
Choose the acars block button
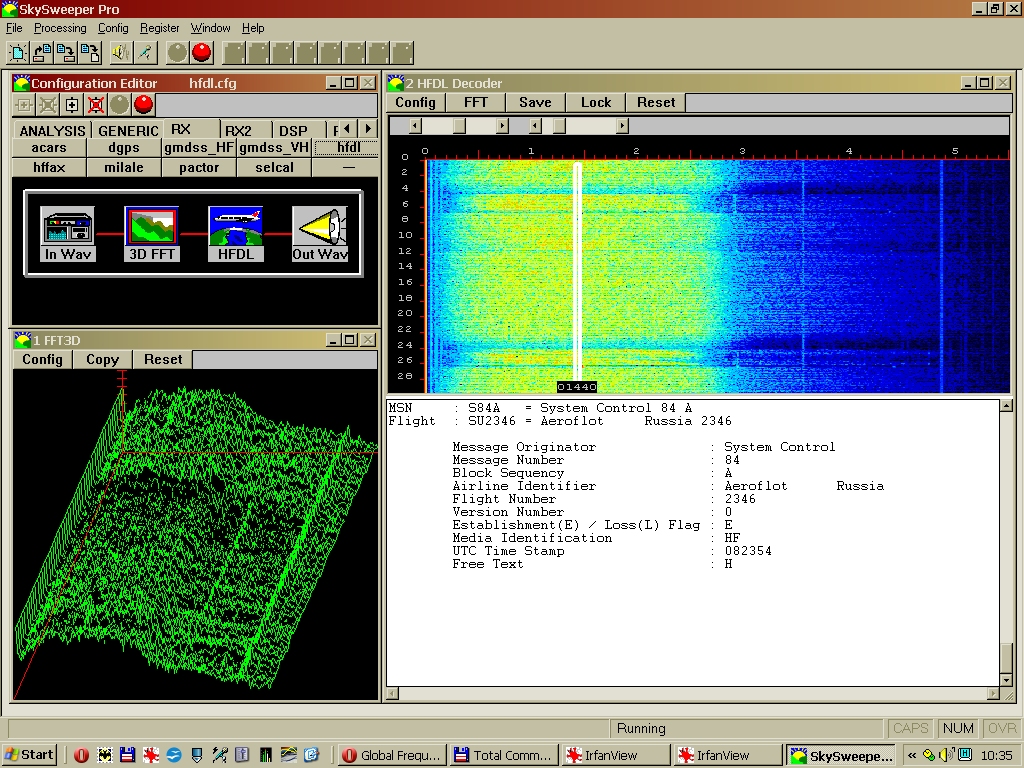point(49,148)
